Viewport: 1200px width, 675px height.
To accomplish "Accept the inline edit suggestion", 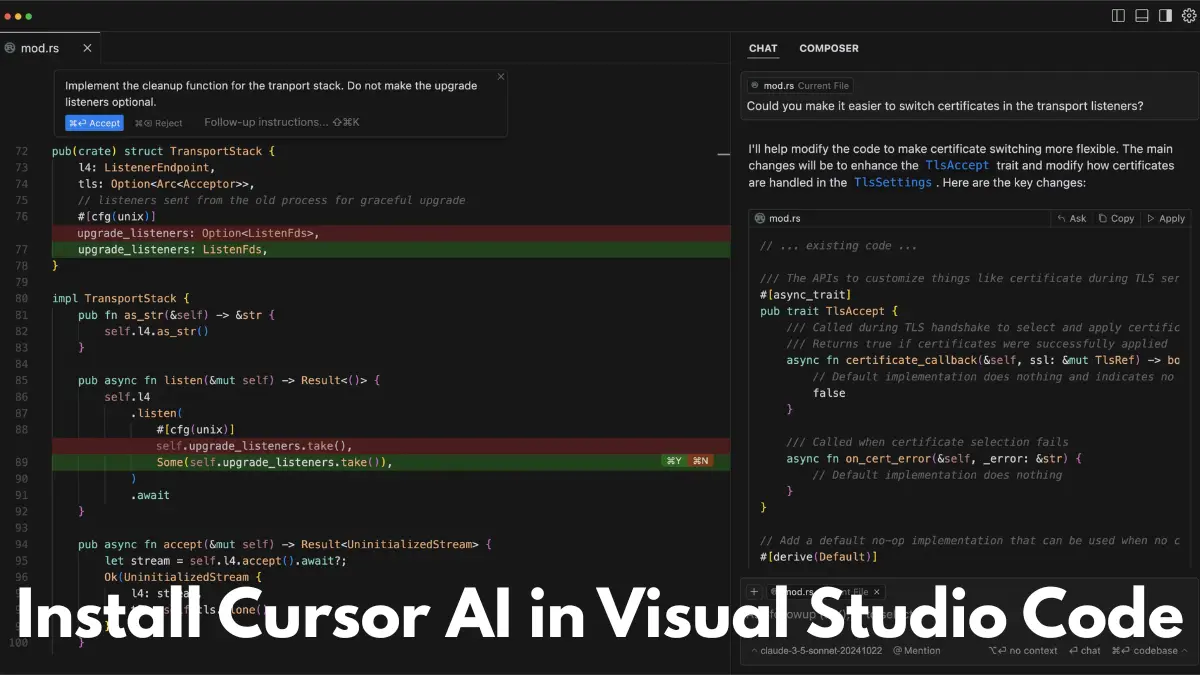I will pos(94,123).
